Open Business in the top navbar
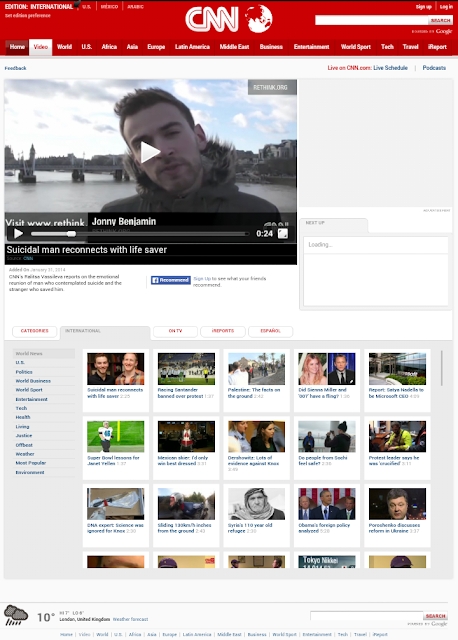Screen dimensions: 458x640 [271, 47]
